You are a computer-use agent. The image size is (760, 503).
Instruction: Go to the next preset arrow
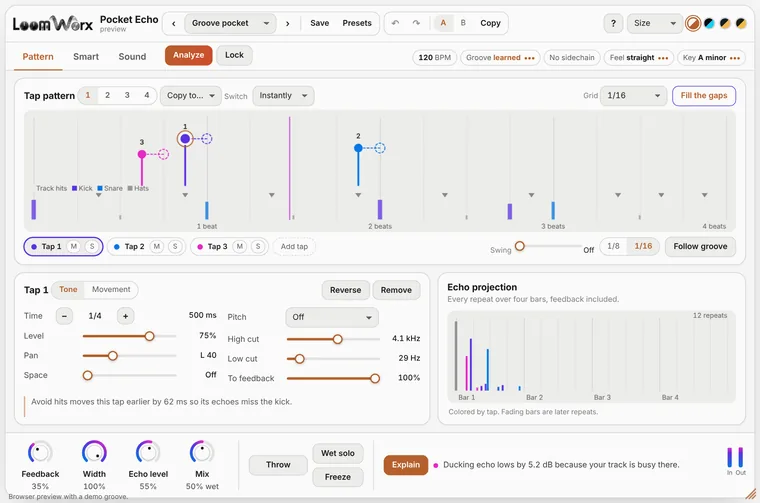[287, 23]
